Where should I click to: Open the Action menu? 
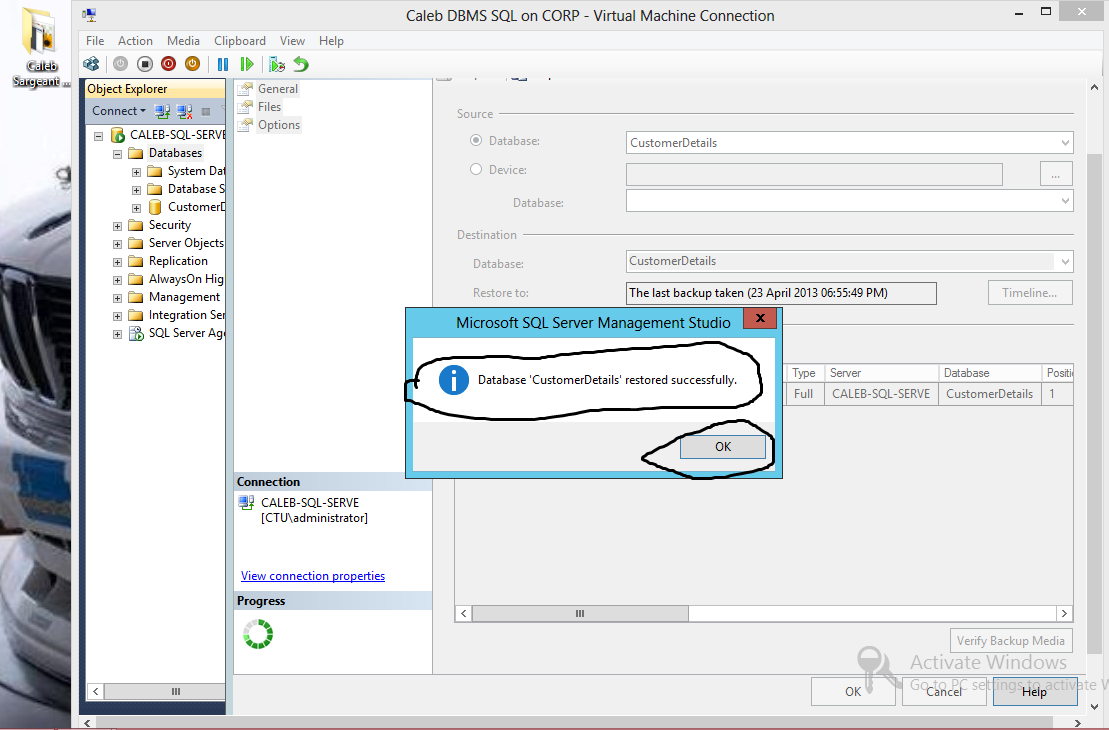[x=135, y=41]
